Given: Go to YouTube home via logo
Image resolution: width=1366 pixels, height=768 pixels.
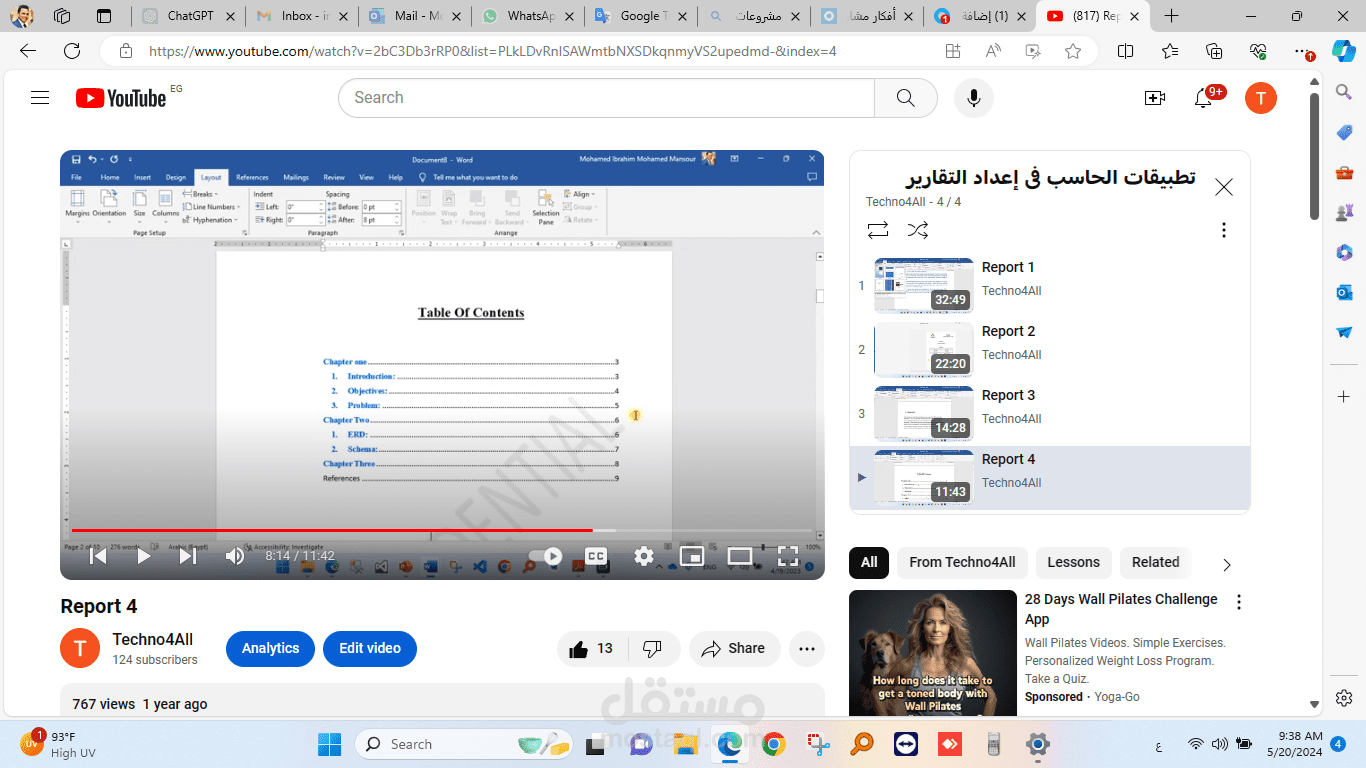Looking at the screenshot, I should coord(121,98).
